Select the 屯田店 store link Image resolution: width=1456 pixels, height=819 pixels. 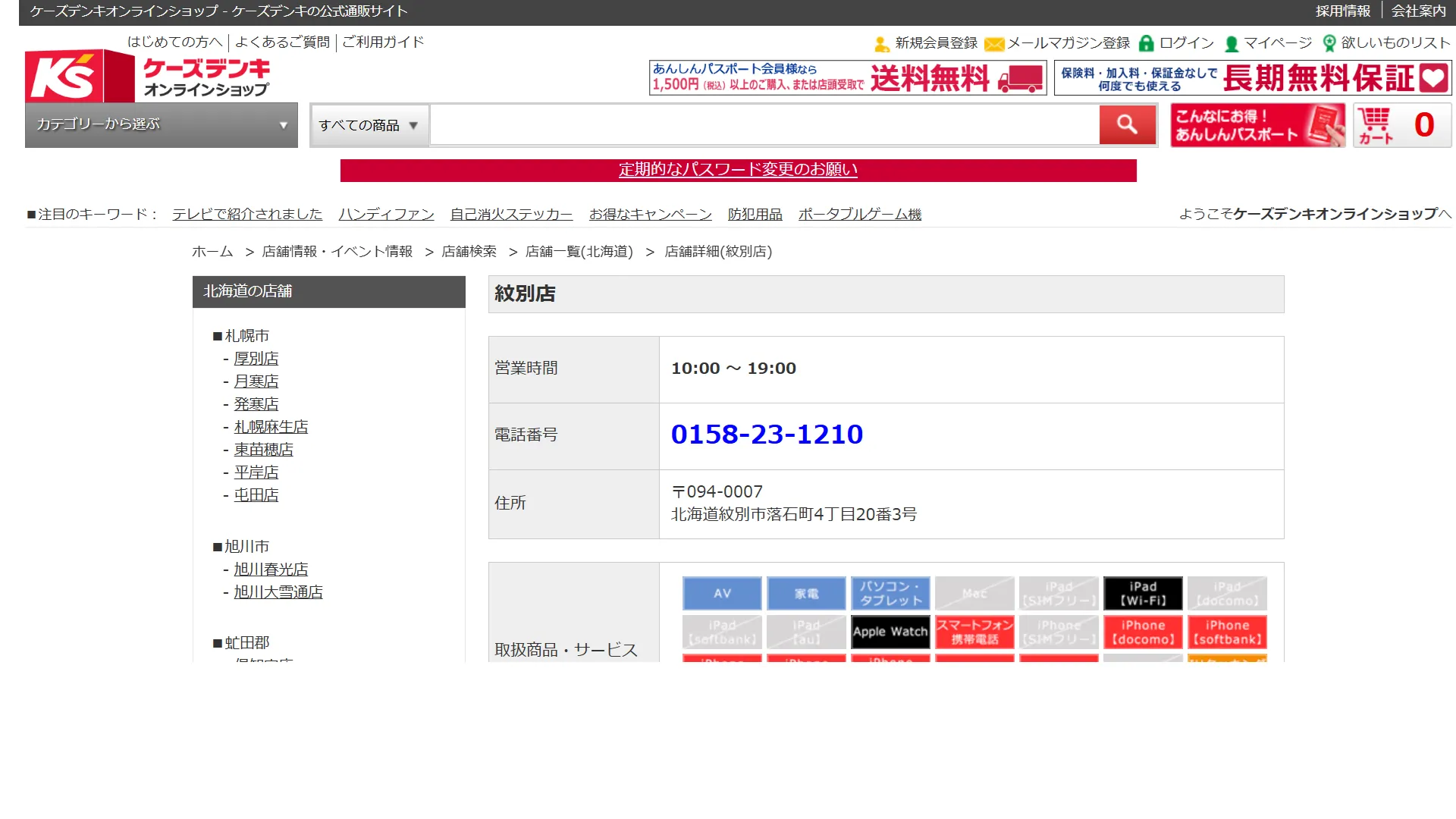pos(256,495)
